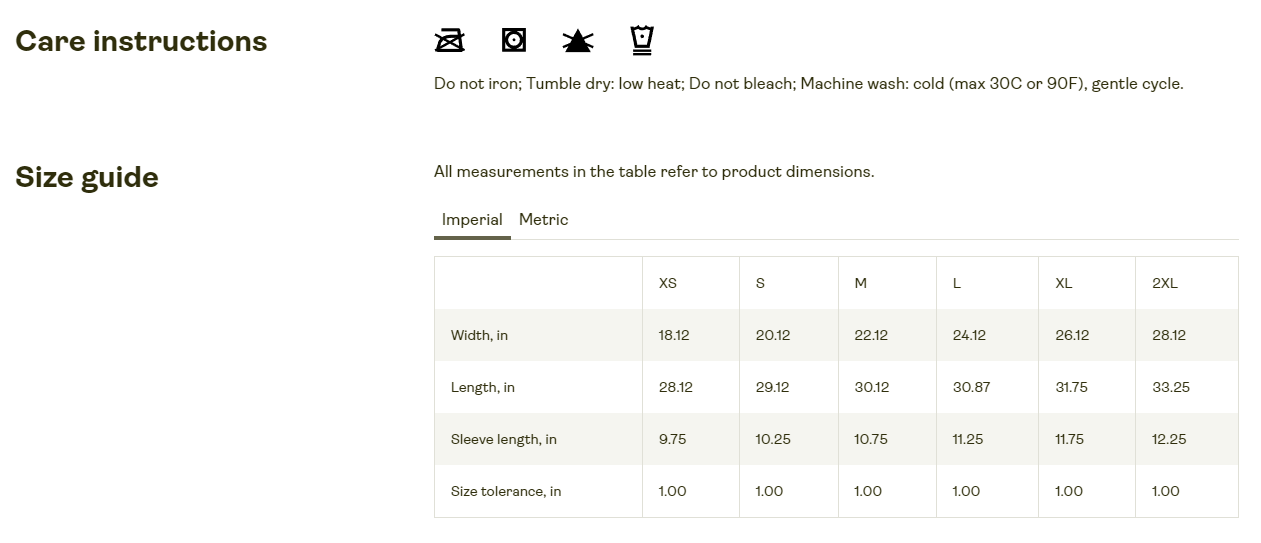The width and height of the screenshot is (1261, 543).
Task: Click the S length value 29.12
Action: [772, 387]
